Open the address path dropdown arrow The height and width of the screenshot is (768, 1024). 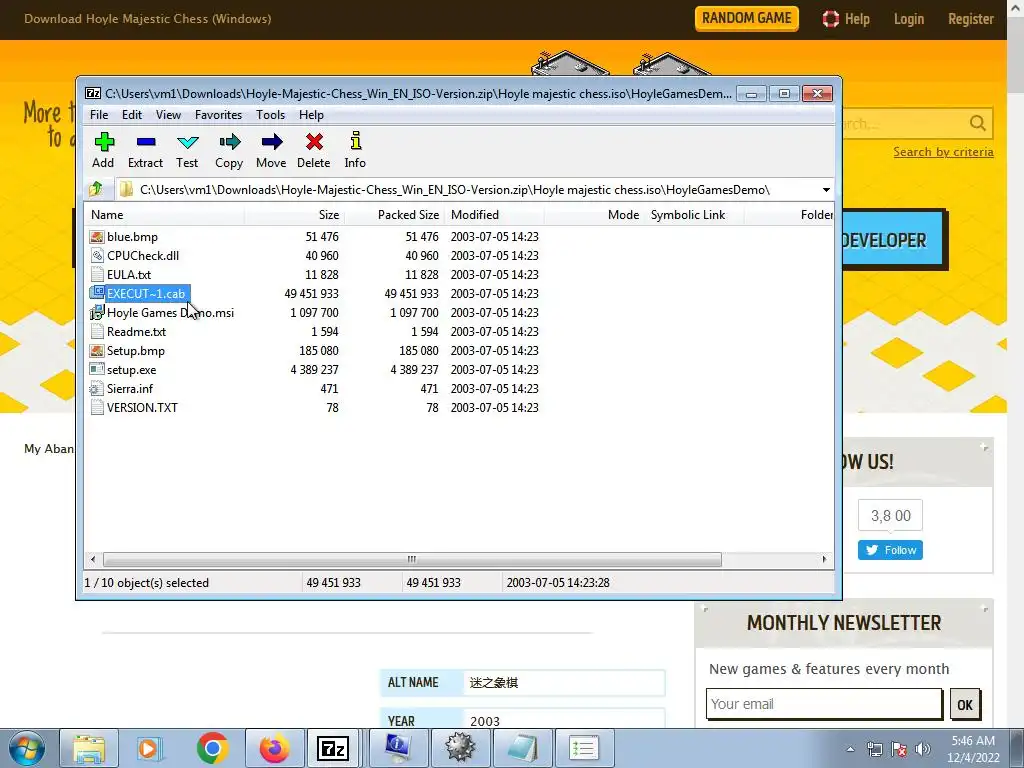pos(826,190)
